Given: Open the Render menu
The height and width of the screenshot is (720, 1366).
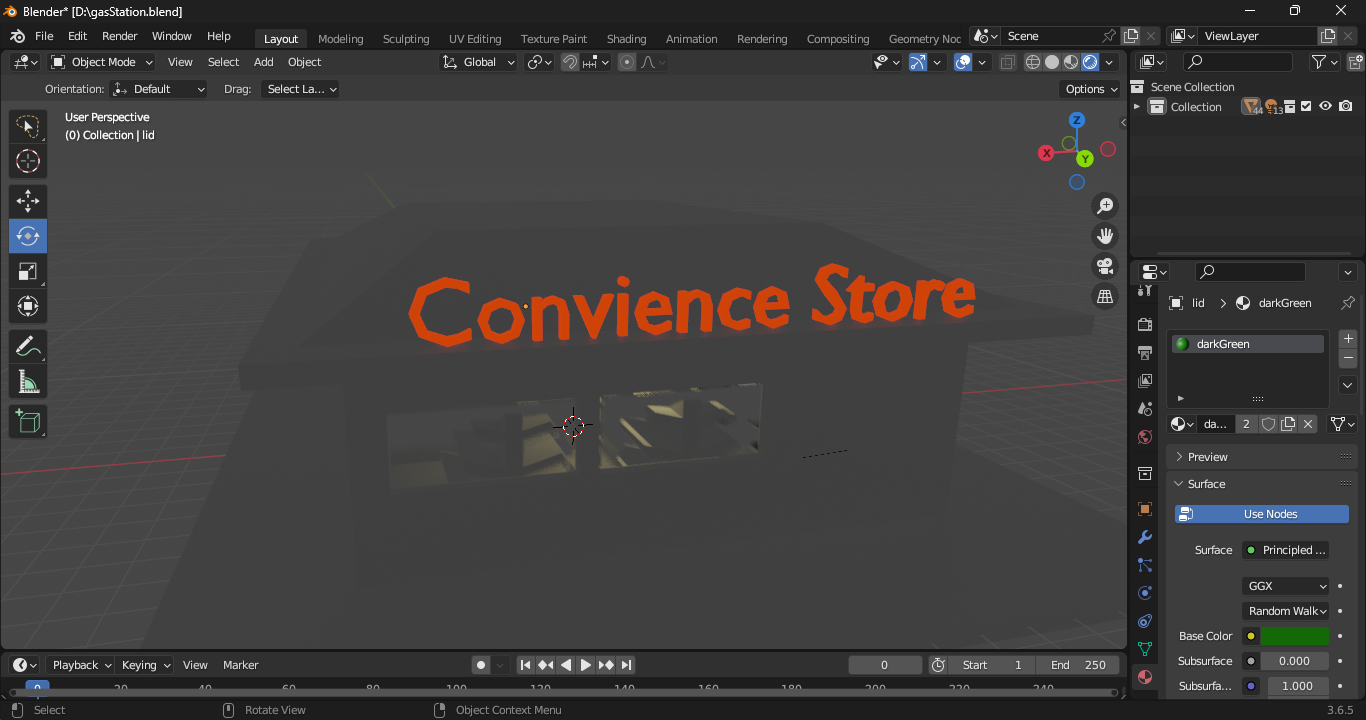Looking at the screenshot, I should coord(120,36).
